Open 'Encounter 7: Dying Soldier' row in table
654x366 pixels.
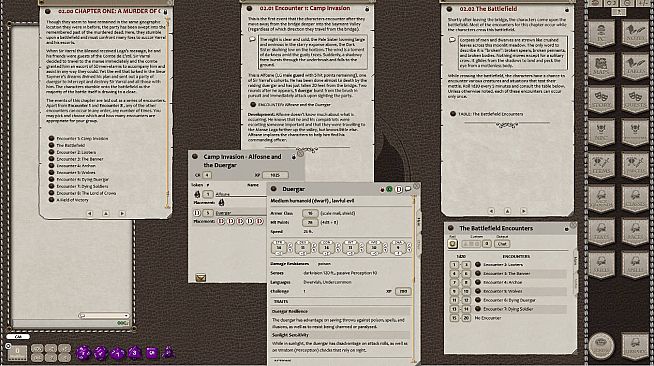click(508, 309)
